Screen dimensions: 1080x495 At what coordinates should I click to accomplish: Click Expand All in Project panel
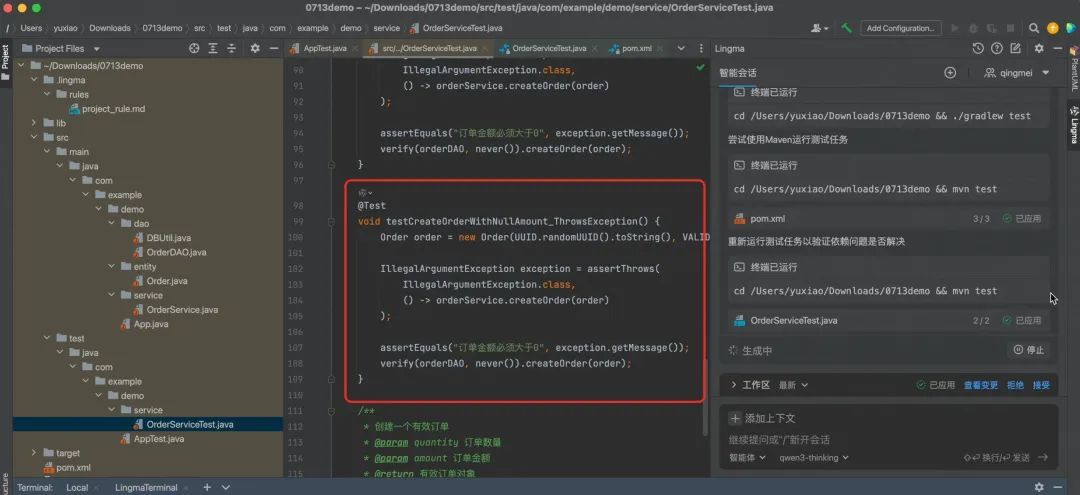[x=214, y=48]
